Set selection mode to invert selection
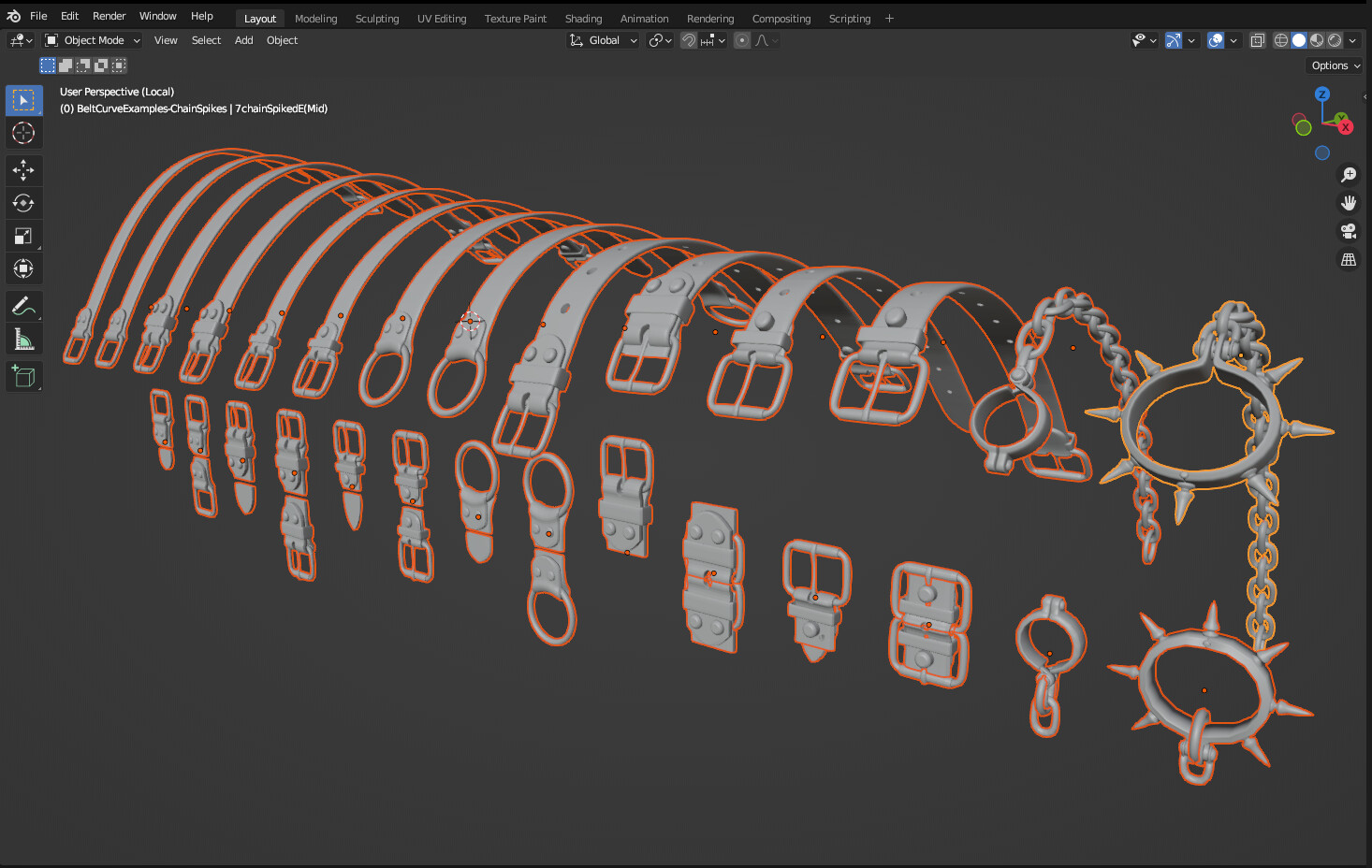Image resolution: width=1372 pixels, height=868 pixels. point(101,65)
